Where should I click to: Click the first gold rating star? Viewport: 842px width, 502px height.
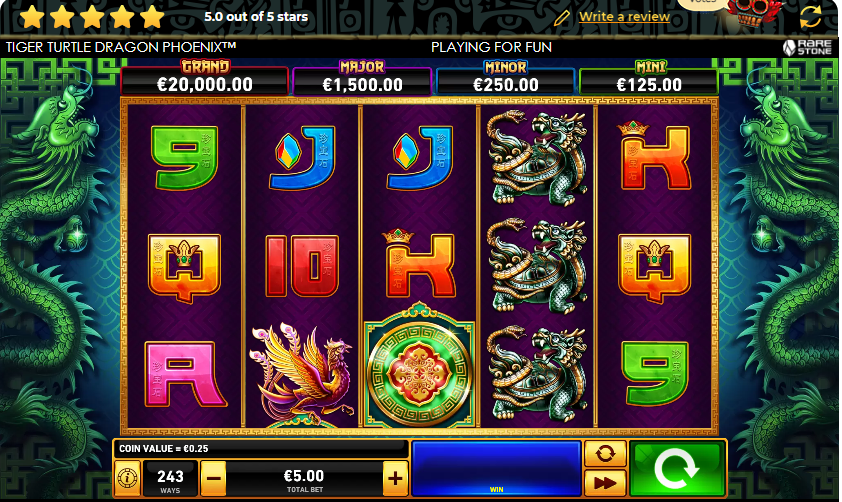[32, 17]
